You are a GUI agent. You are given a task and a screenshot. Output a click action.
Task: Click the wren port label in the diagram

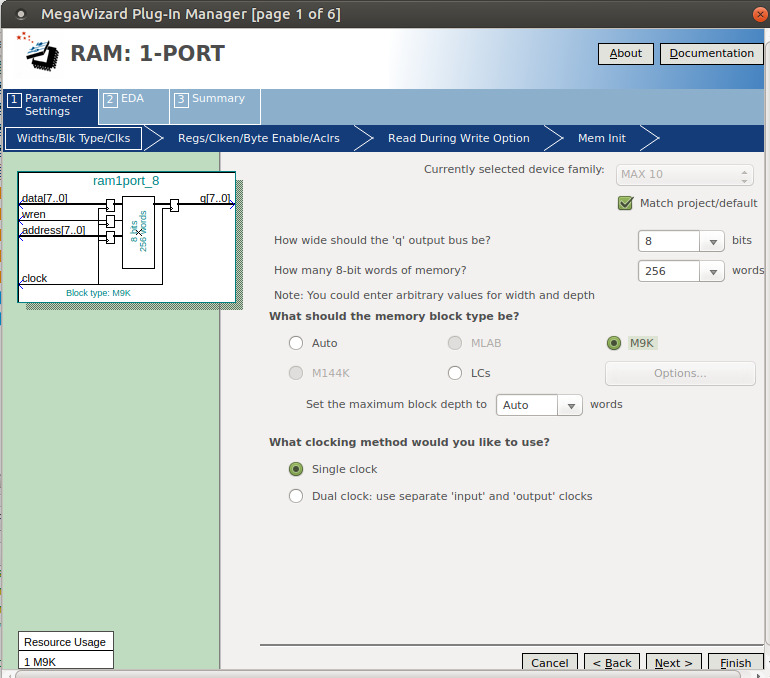tap(34, 214)
